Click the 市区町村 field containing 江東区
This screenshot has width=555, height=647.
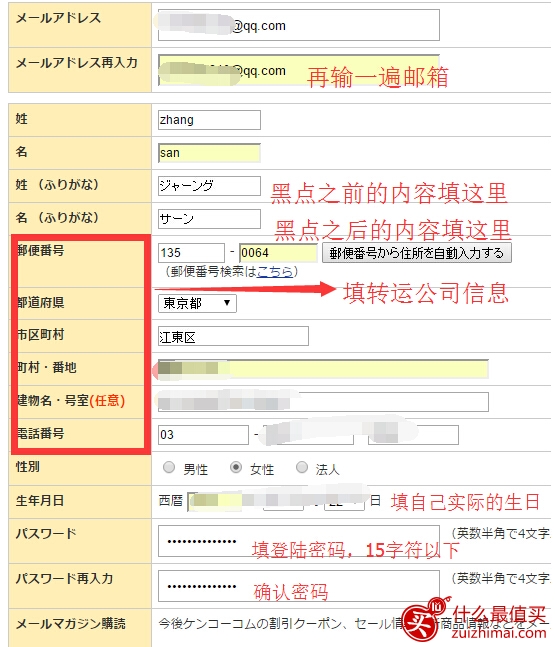233,336
